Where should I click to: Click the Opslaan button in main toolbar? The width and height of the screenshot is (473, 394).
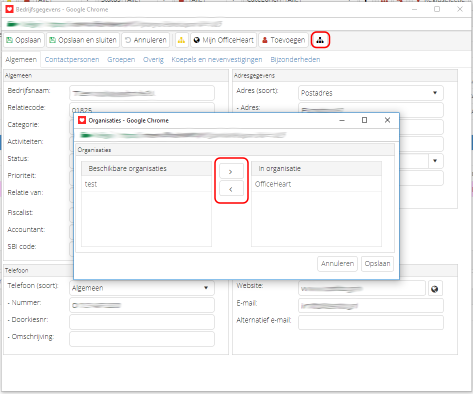click(x=24, y=40)
